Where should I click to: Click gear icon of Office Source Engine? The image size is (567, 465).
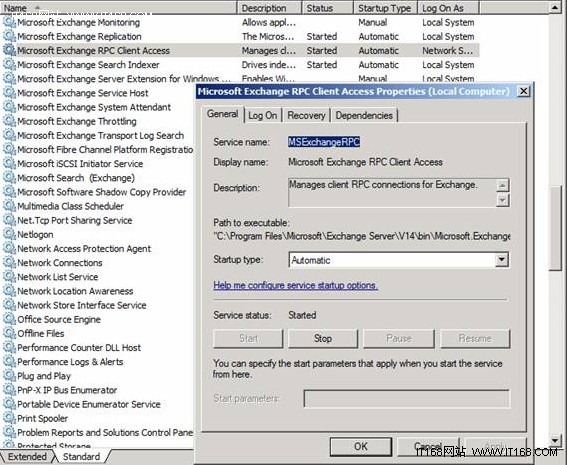(9, 319)
